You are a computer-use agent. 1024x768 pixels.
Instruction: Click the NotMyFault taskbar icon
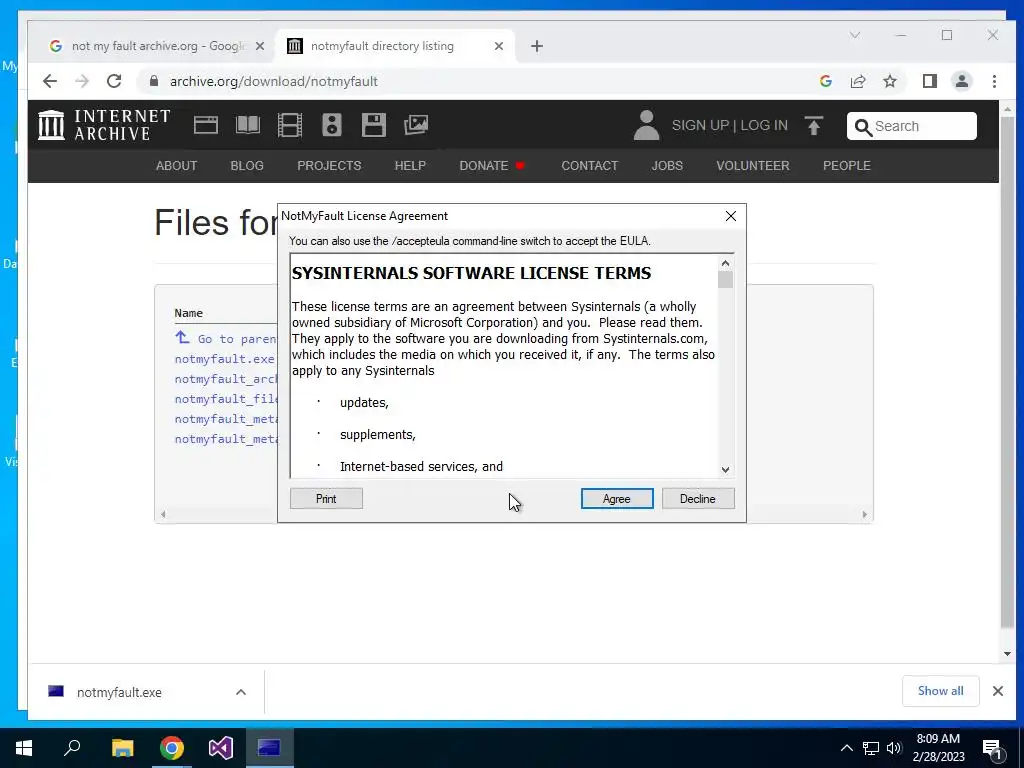[x=269, y=748]
